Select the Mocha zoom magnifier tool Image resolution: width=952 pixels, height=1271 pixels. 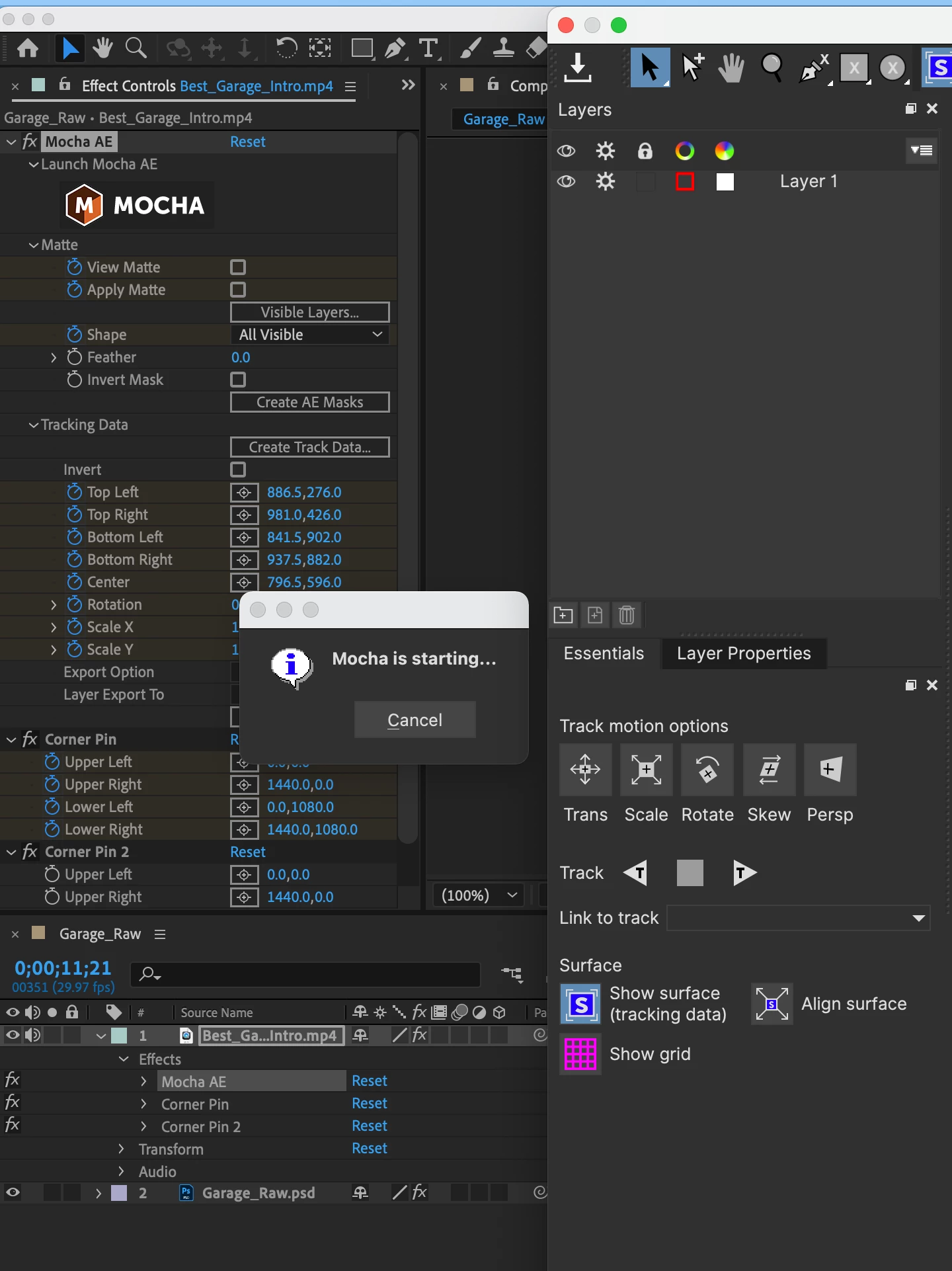coord(772,67)
